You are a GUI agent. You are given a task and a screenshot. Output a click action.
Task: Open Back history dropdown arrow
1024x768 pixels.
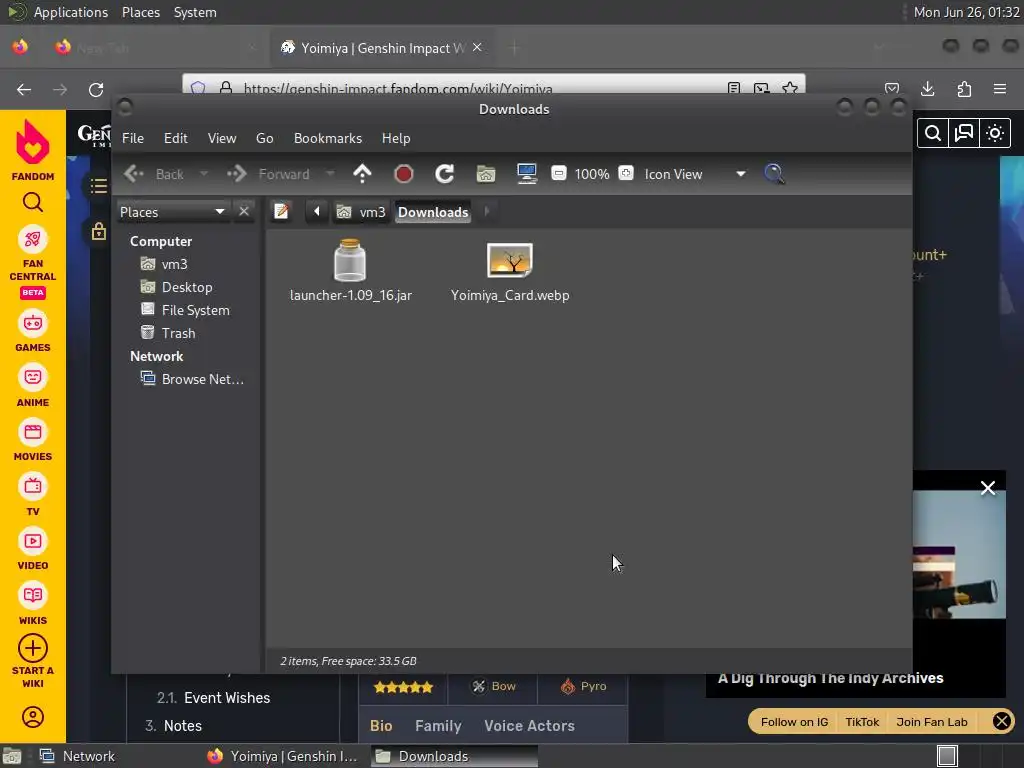coord(204,174)
